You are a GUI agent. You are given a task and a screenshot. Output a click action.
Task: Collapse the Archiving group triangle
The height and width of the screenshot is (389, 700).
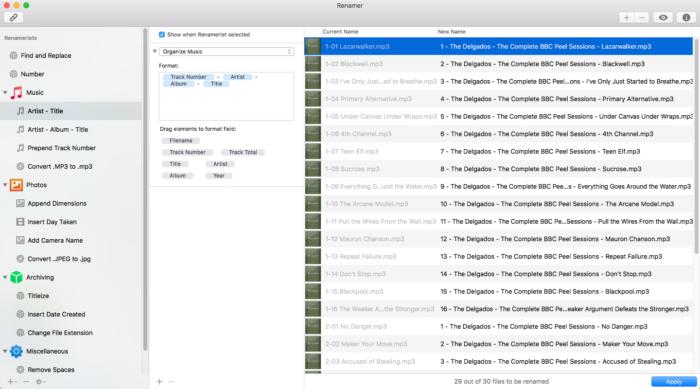[x=5, y=277]
